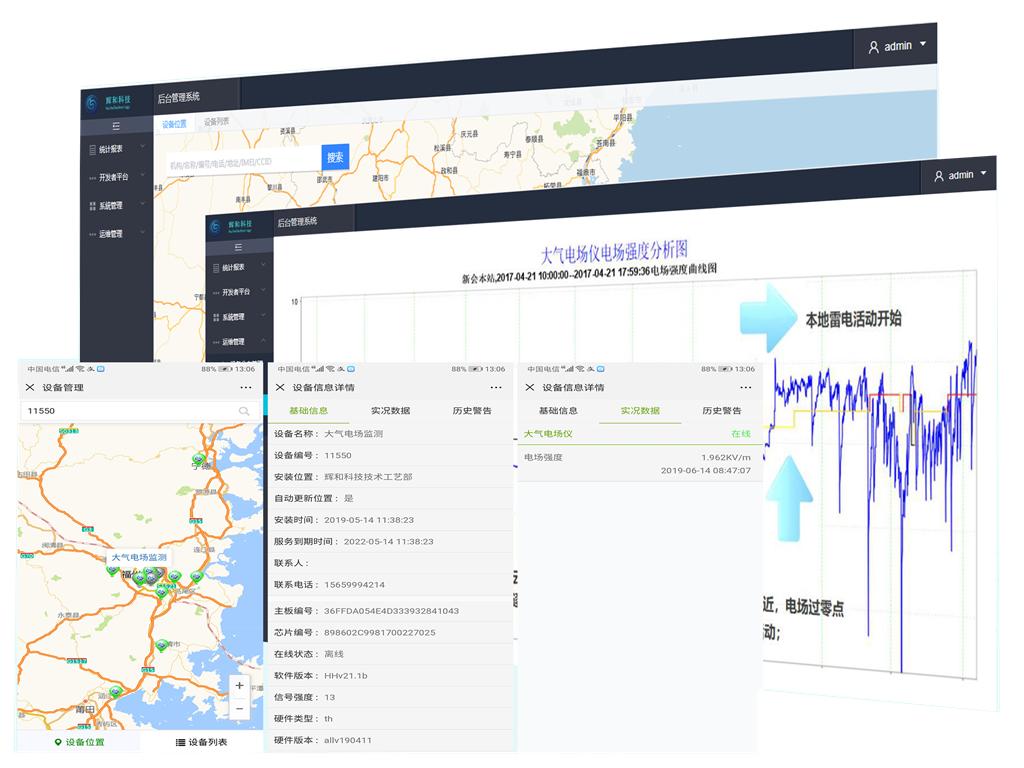The image size is (1024, 768).
Task: Switch to the 历史警告 tab
Action: [472, 411]
